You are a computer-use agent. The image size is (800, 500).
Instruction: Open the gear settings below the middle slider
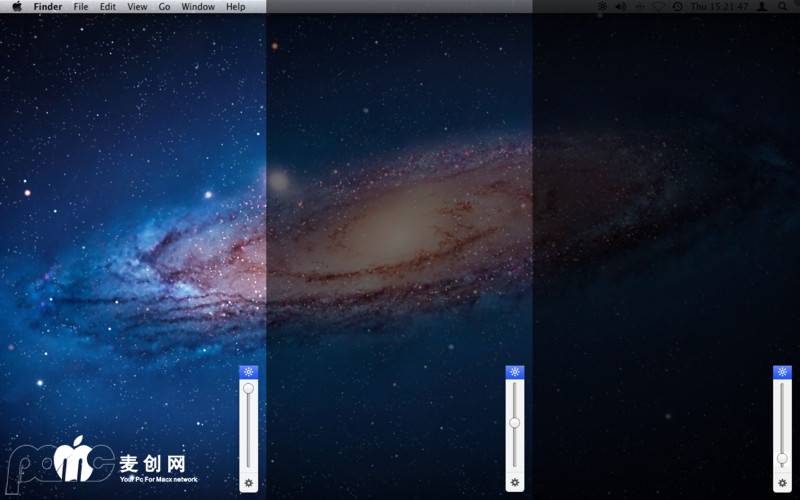[515, 483]
